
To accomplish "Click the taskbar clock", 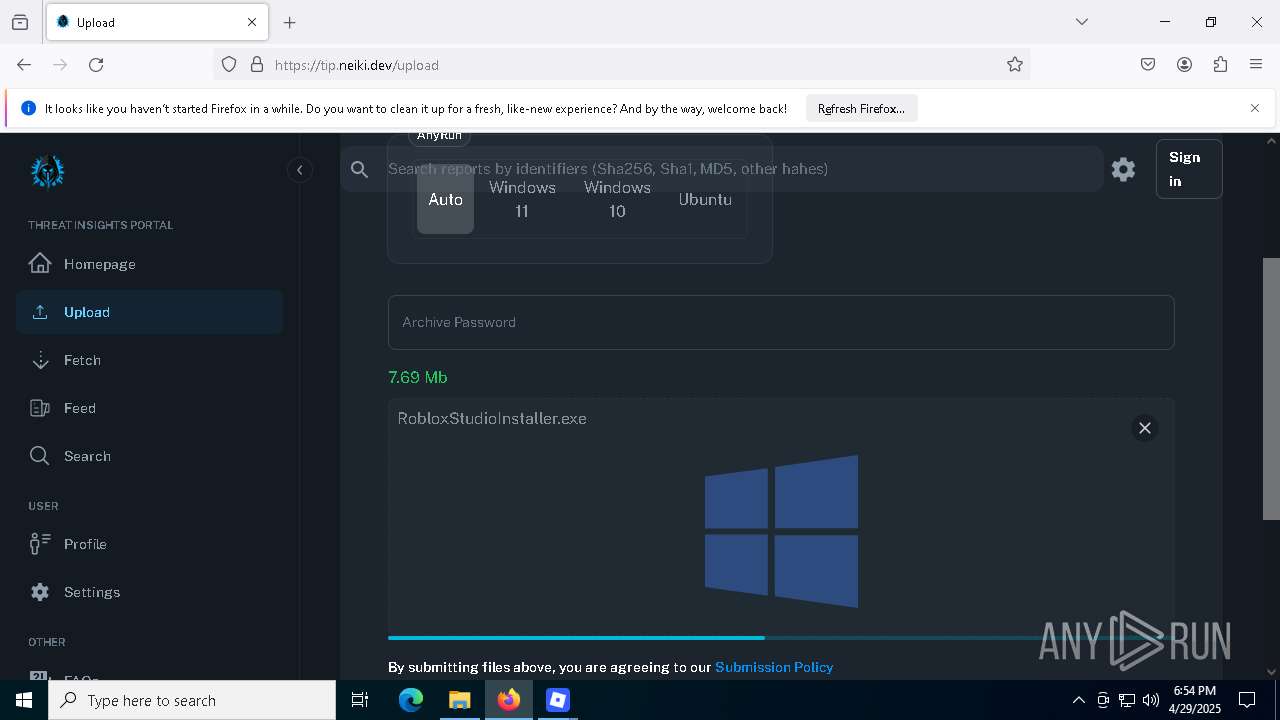I will tap(1194, 700).
